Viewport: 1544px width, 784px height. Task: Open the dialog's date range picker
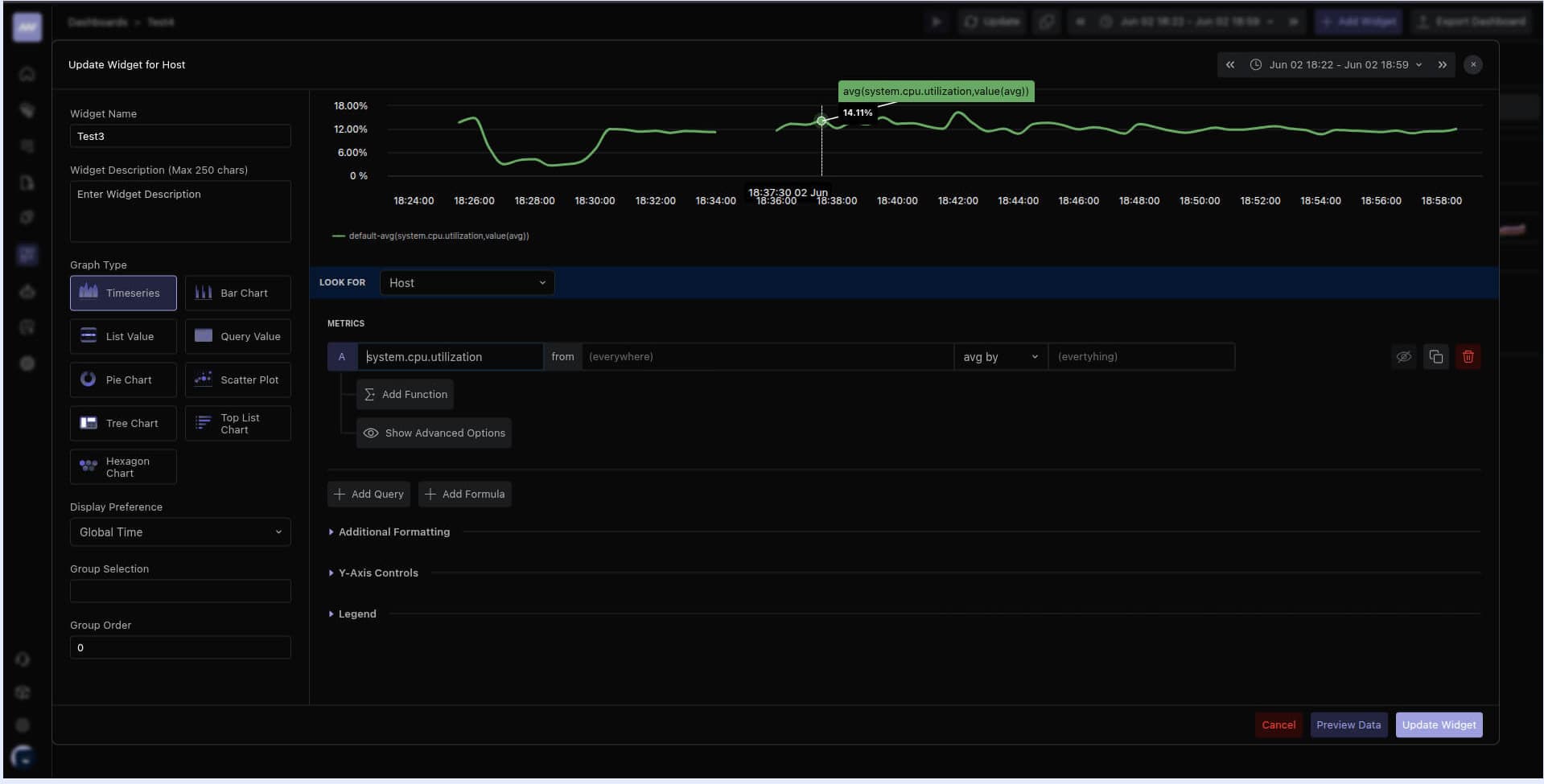1336,64
